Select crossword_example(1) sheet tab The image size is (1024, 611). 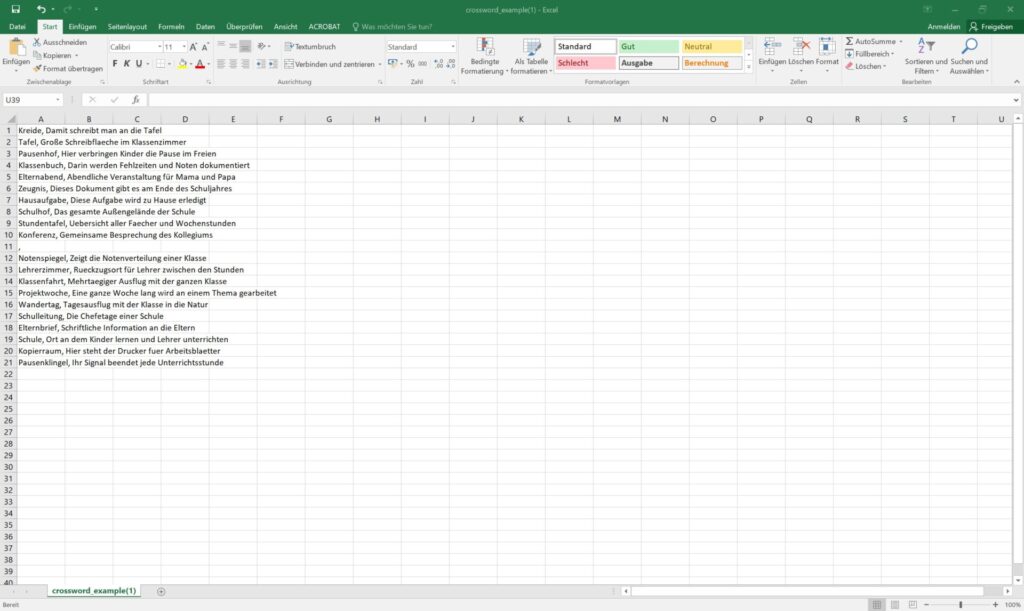[x=94, y=591]
